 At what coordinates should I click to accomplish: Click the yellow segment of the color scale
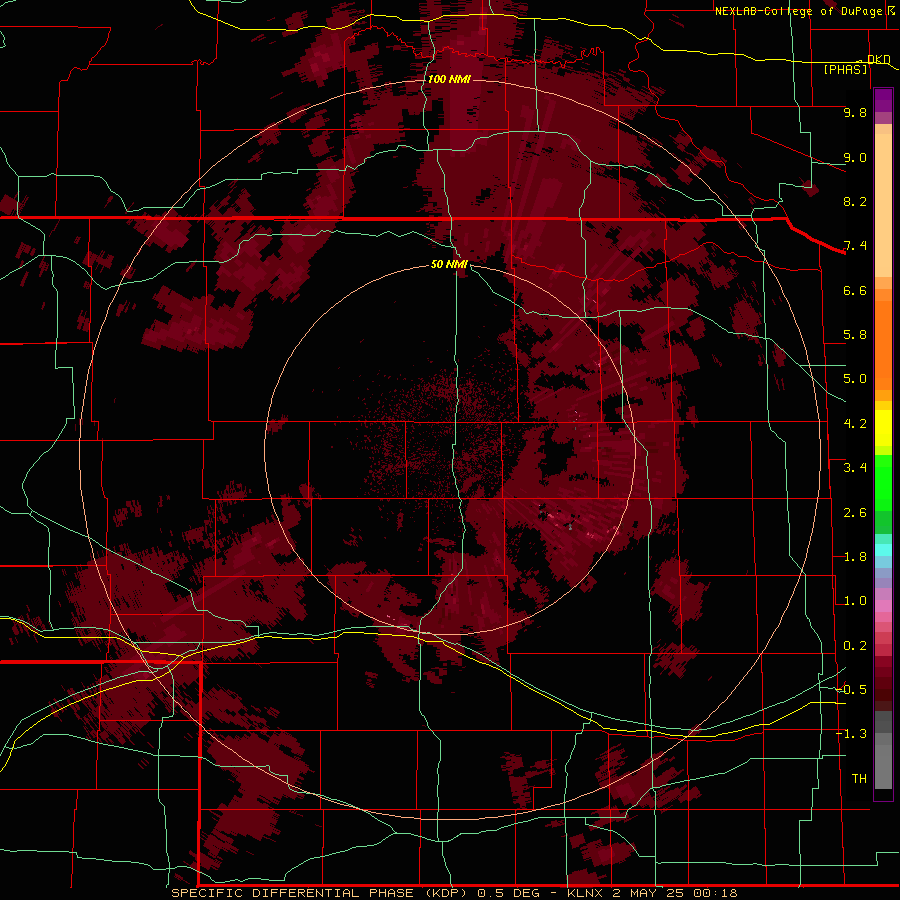click(x=883, y=428)
